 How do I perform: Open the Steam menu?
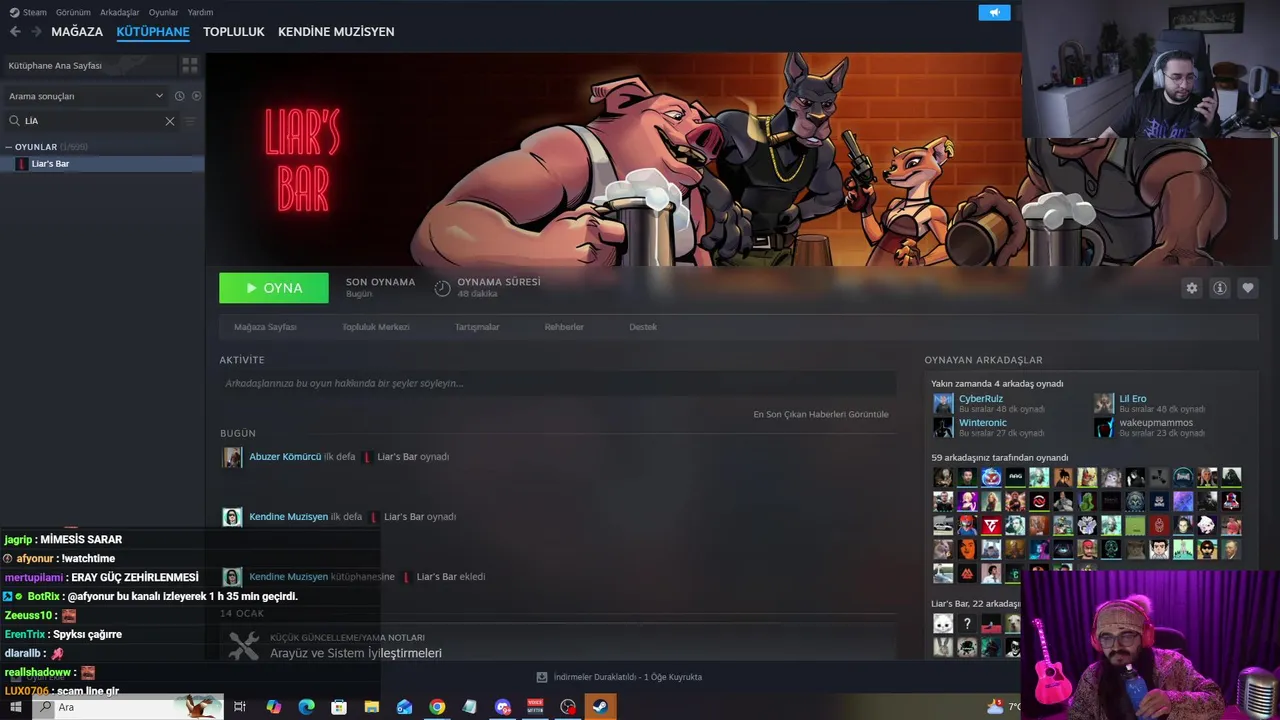pos(28,12)
